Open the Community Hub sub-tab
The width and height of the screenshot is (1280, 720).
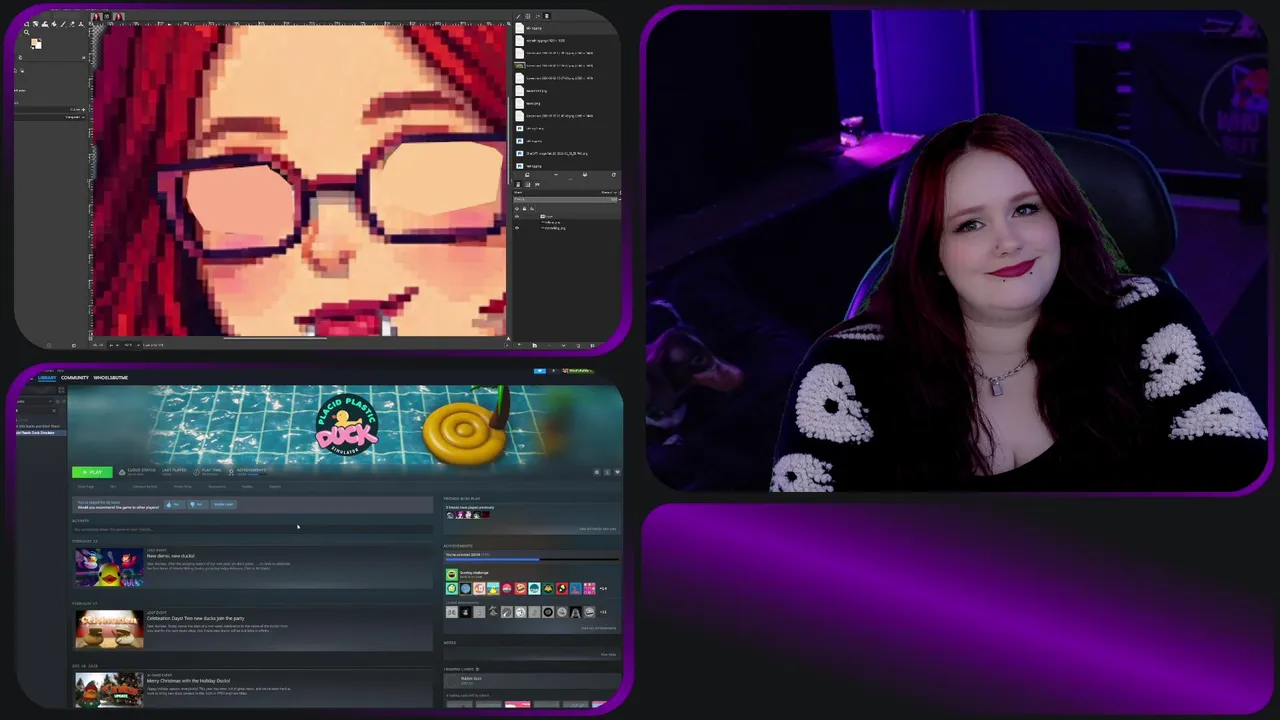(x=145, y=487)
